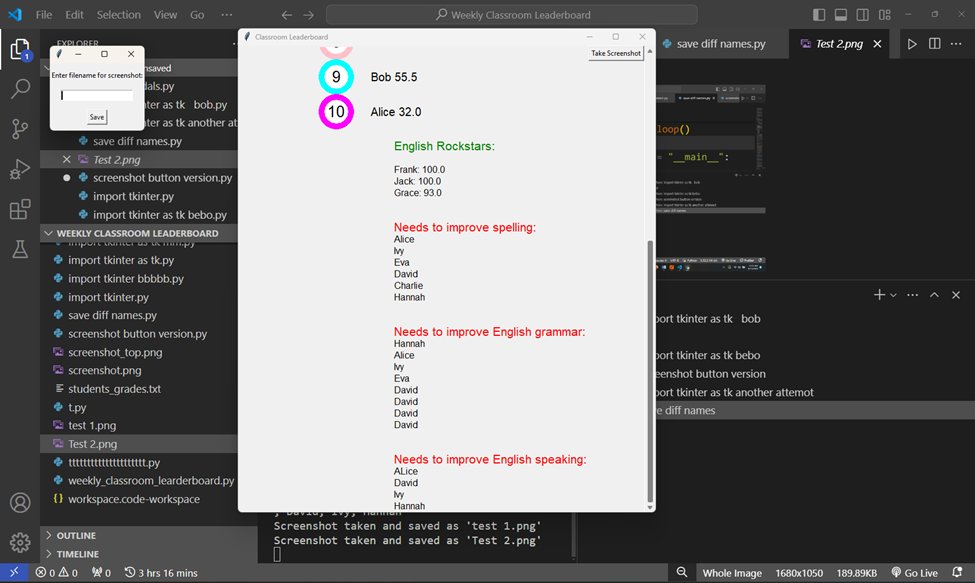
Task: Open the Accounts menu icon
Action: pyautogui.click(x=20, y=502)
